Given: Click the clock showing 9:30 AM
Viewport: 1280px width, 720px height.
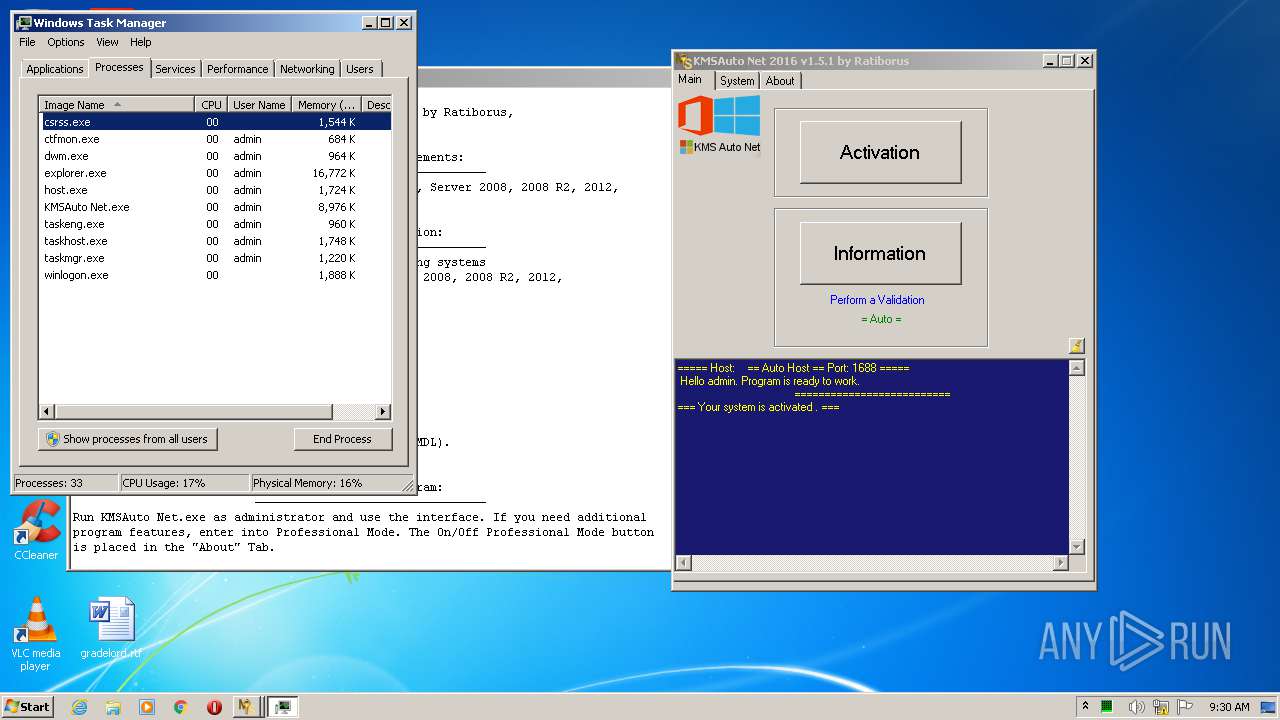Looking at the screenshot, I should click(1229, 707).
